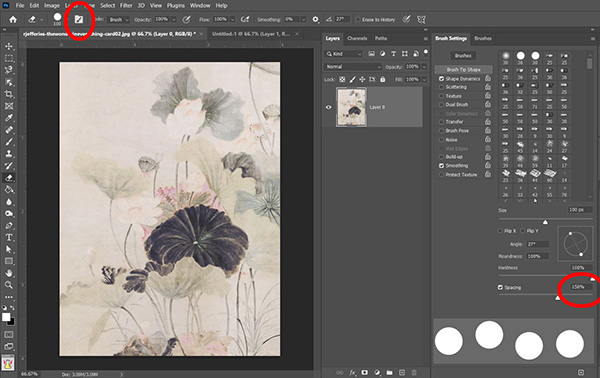The image size is (600, 378).
Task: Click the lock all padlock icon
Action: click(x=383, y=80)
